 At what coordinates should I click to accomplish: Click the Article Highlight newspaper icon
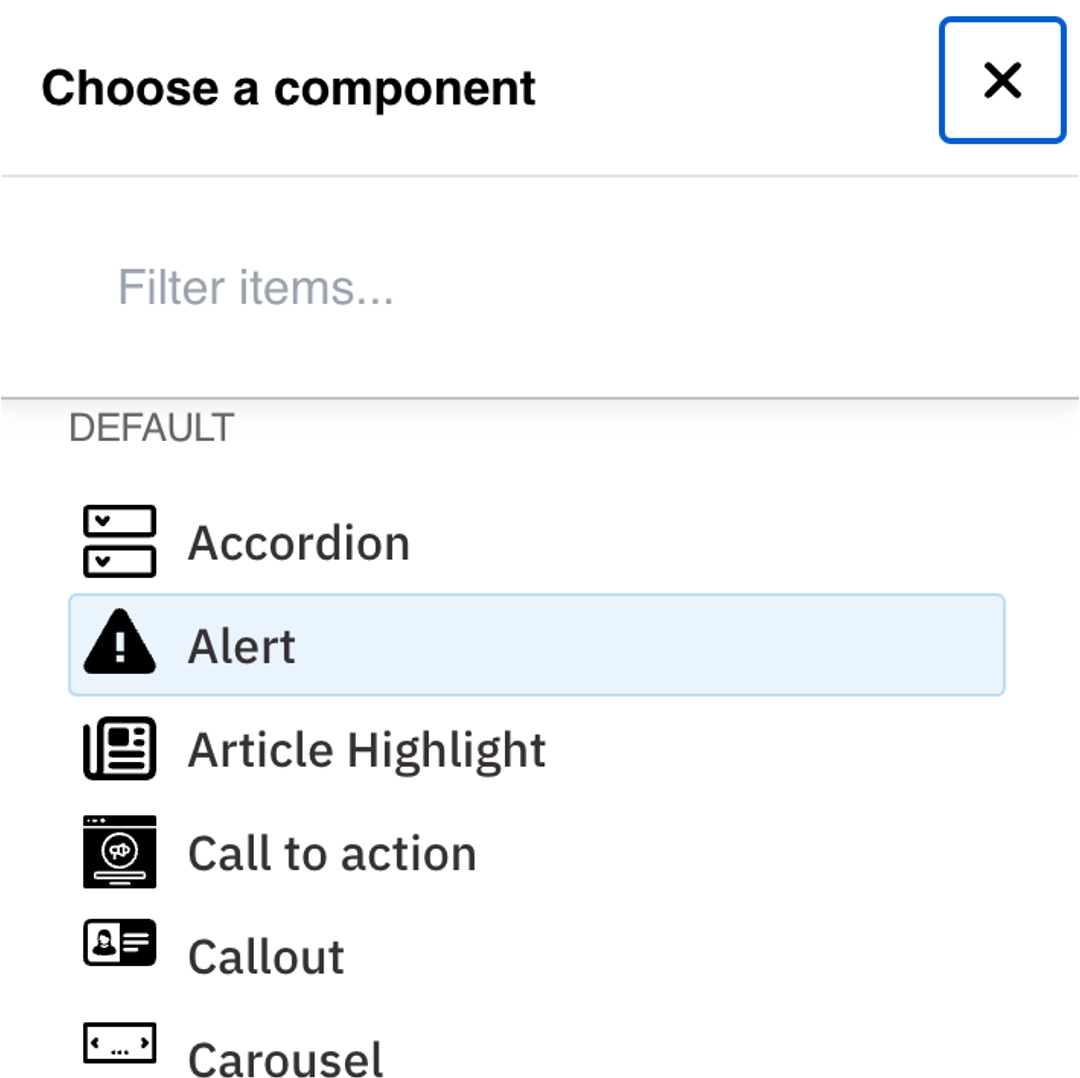pos(119,749)
